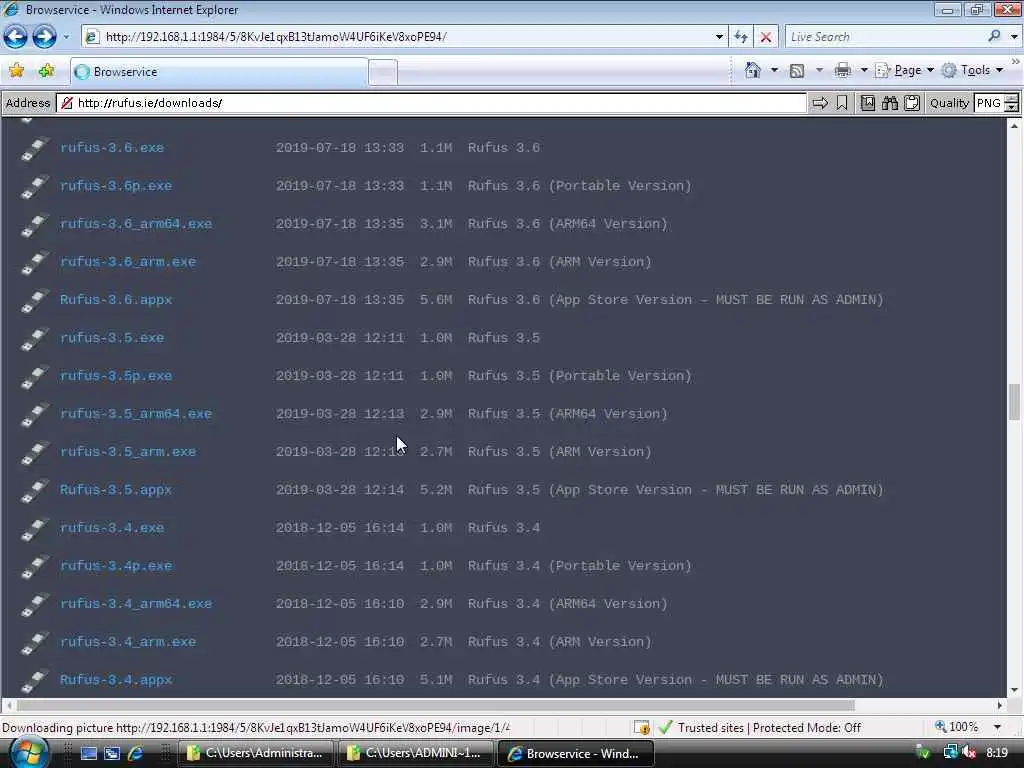Click the Trusted sites security zone status
1024x768 pixels.
coord(760,728)
